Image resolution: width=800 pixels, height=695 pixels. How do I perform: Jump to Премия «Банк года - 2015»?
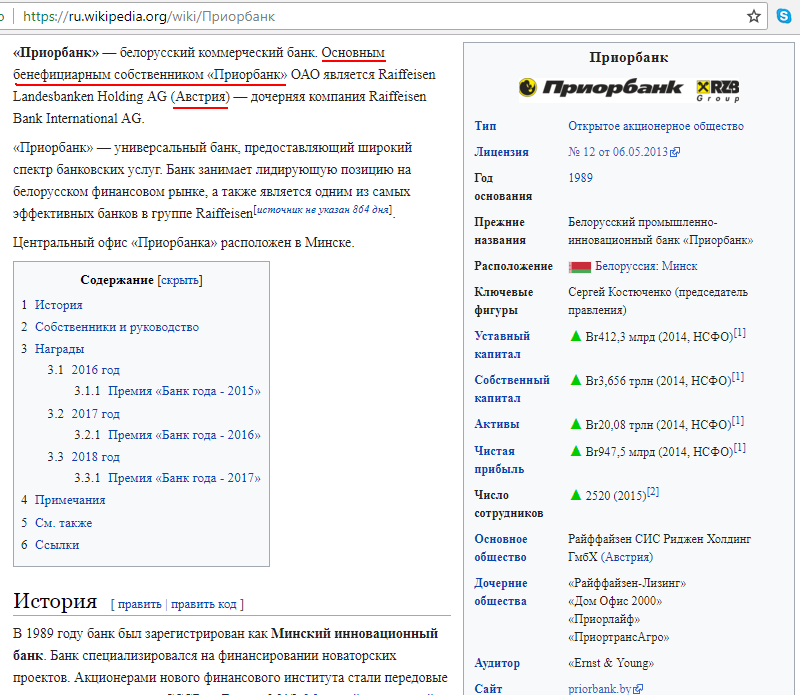(x=184, y=391)
